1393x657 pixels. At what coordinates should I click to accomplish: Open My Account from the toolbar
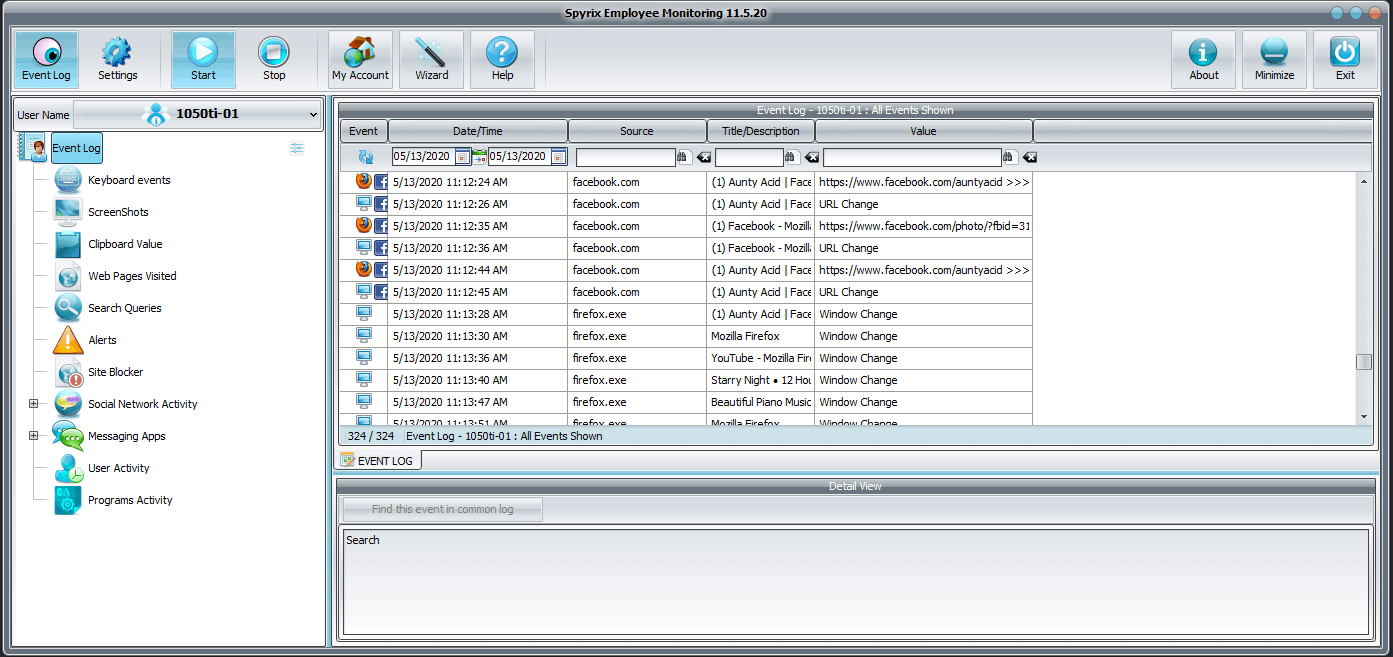(360, 60)
